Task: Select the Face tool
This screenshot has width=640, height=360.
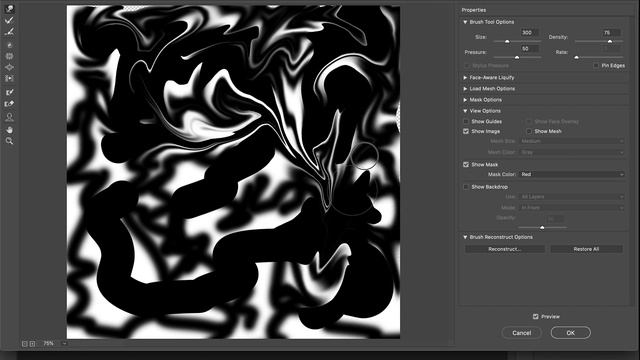Action: (9, 118)
